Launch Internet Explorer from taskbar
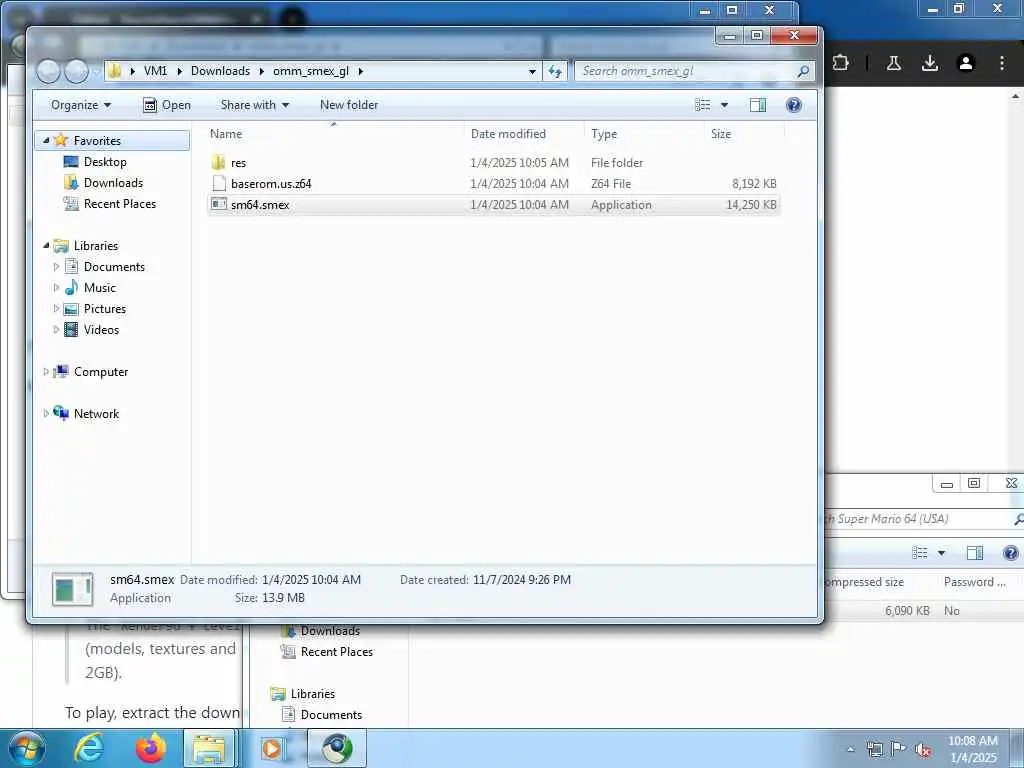This screenshot has height=768, width=1024. [89, 748]
